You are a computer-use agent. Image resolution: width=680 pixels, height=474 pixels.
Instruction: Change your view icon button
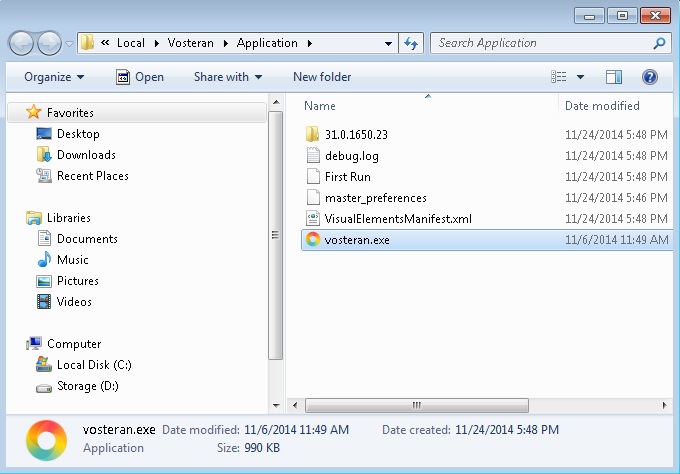point(559,77)
